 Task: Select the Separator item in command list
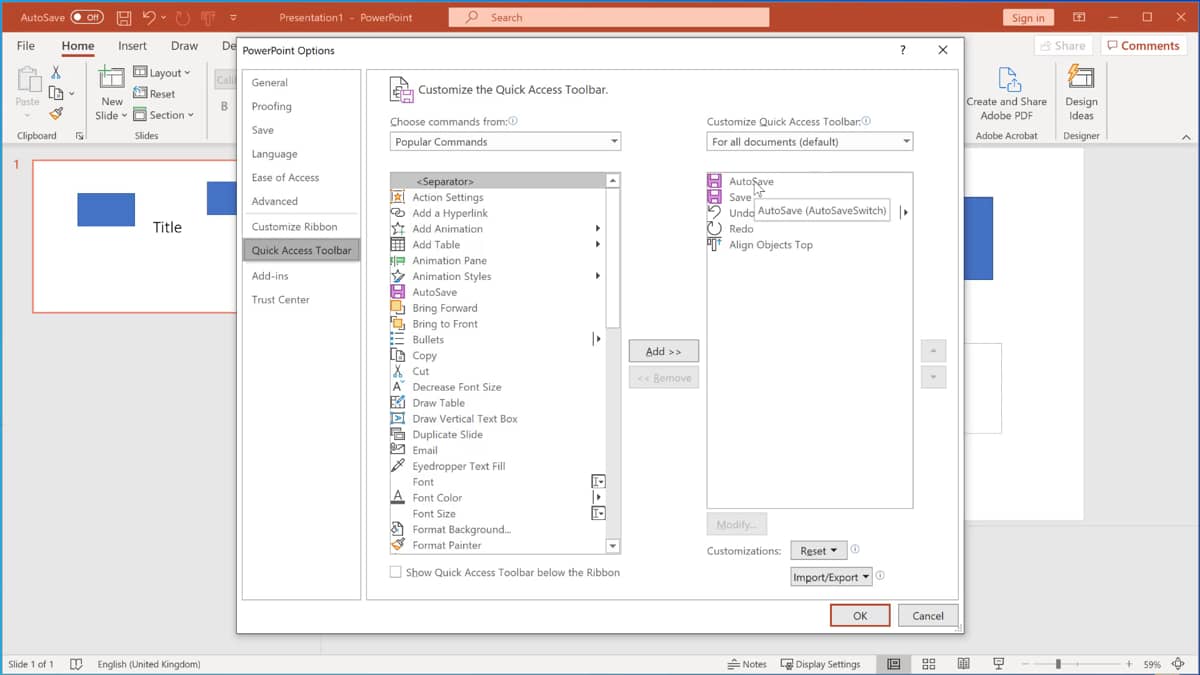click(x=497, y=181)
